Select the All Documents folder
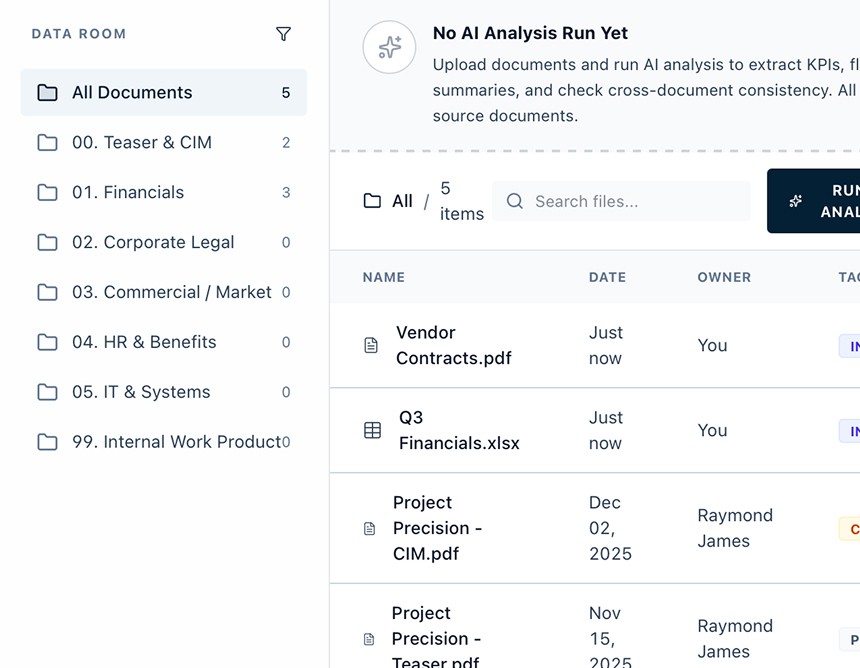 (163, 92)
